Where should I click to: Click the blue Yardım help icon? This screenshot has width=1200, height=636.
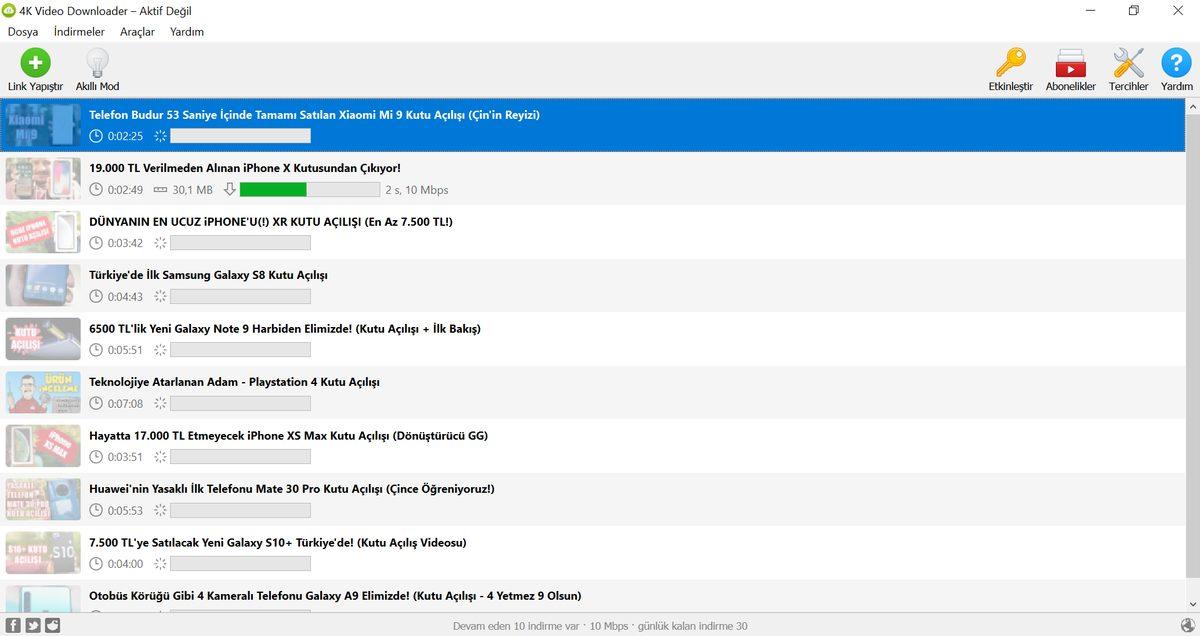[1176, 64]
